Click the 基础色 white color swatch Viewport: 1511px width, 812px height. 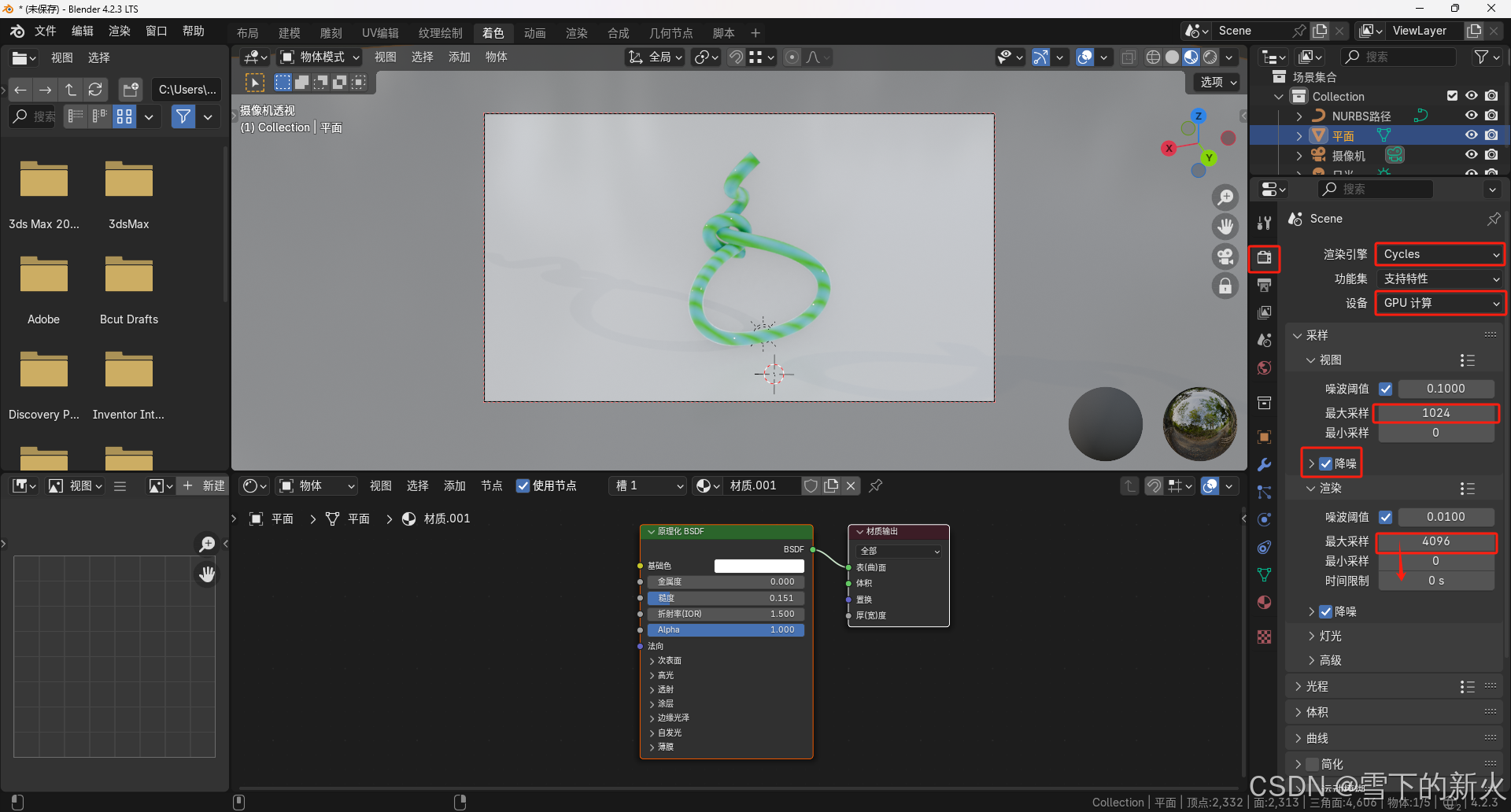(x=759, y=566)
